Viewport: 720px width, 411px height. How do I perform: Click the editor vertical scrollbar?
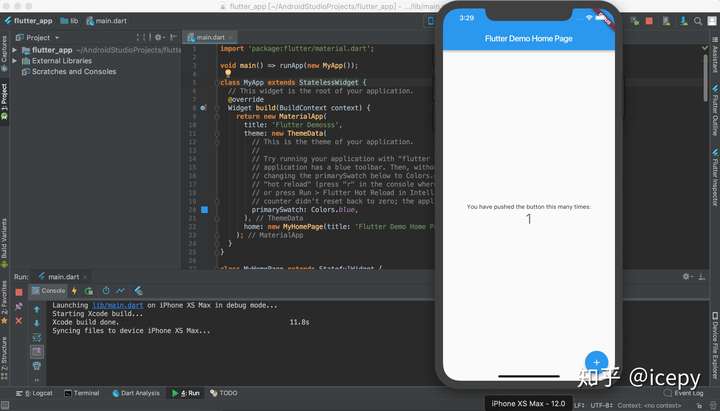pos(705,78)
